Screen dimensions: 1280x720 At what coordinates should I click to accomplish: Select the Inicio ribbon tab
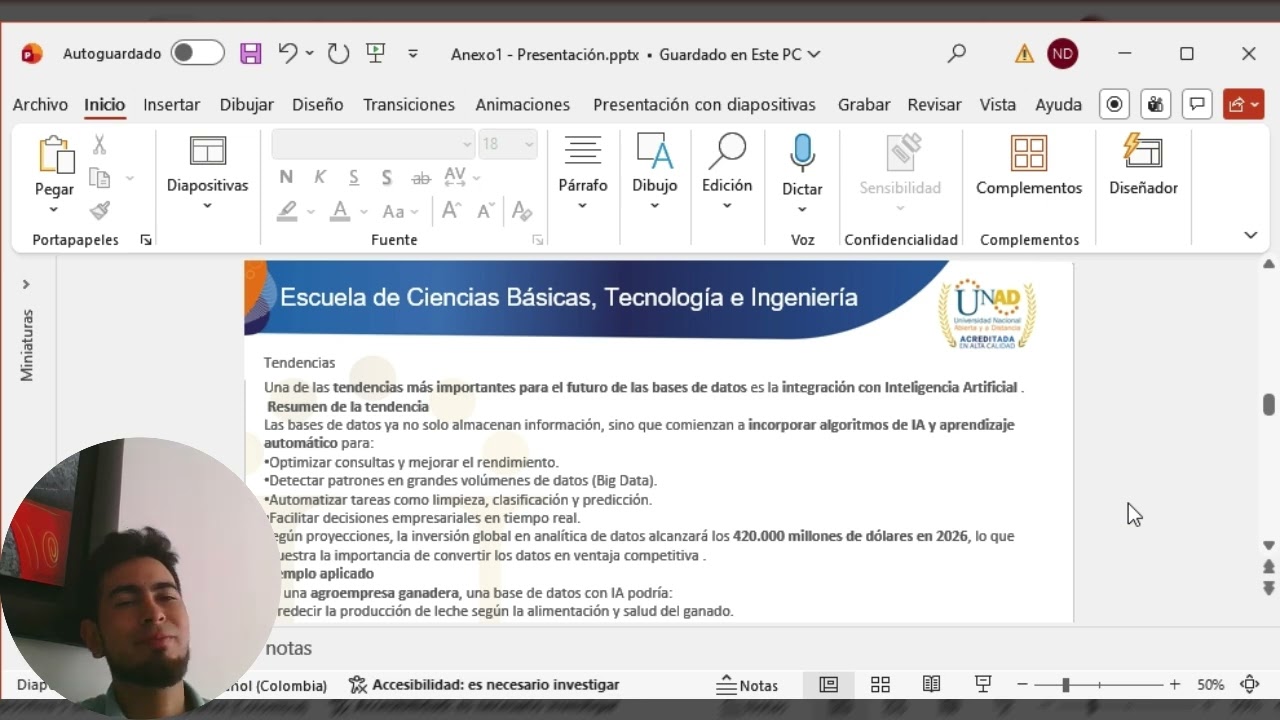pos(104,104)
